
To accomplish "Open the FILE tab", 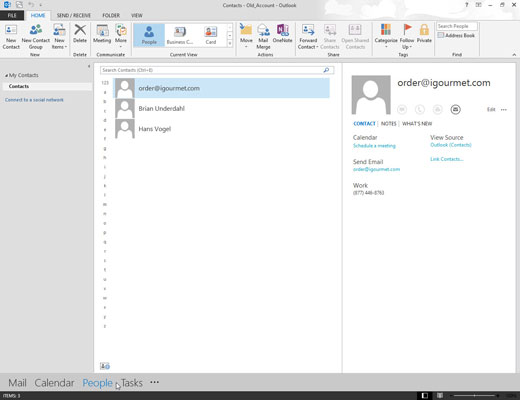I will click(x=12, y=15).
